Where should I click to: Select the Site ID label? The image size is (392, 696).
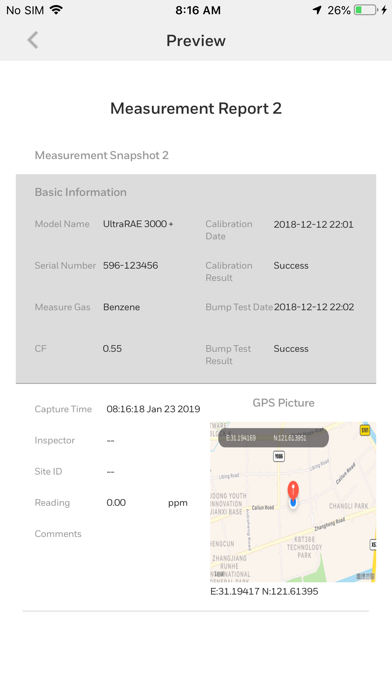pyautogui.click(x=48, y=471)
